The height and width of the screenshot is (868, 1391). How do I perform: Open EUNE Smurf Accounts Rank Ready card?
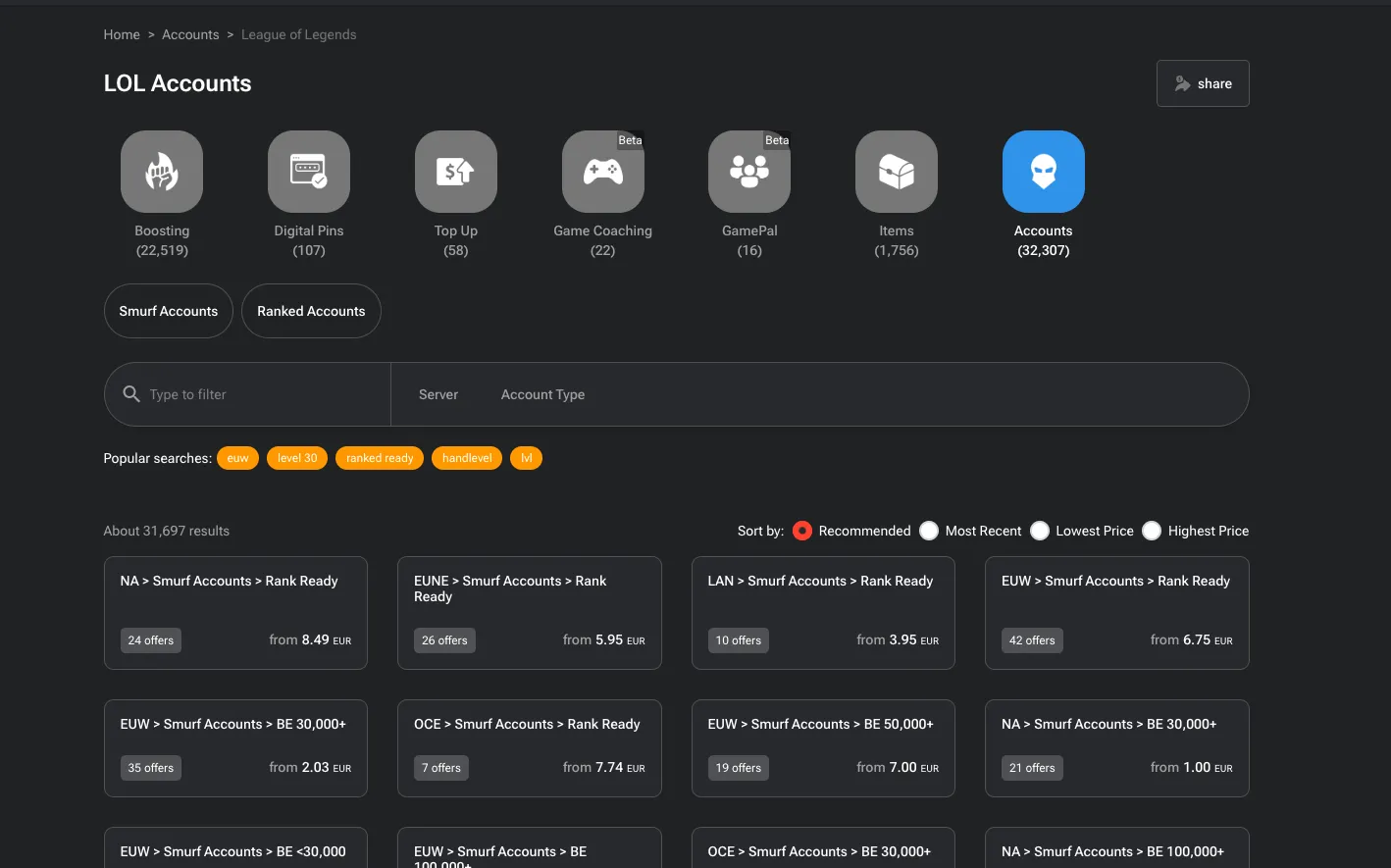click(x=530, y=613)
